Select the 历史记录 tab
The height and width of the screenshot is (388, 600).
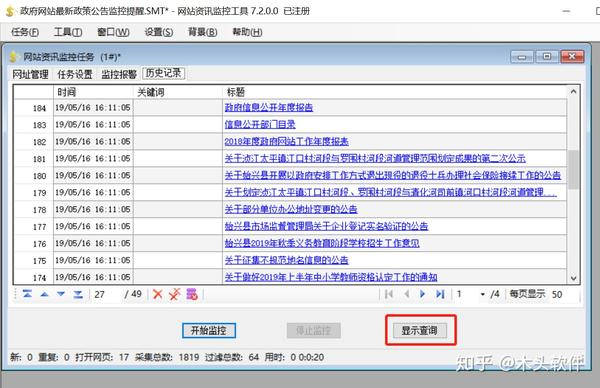point(163,73)
